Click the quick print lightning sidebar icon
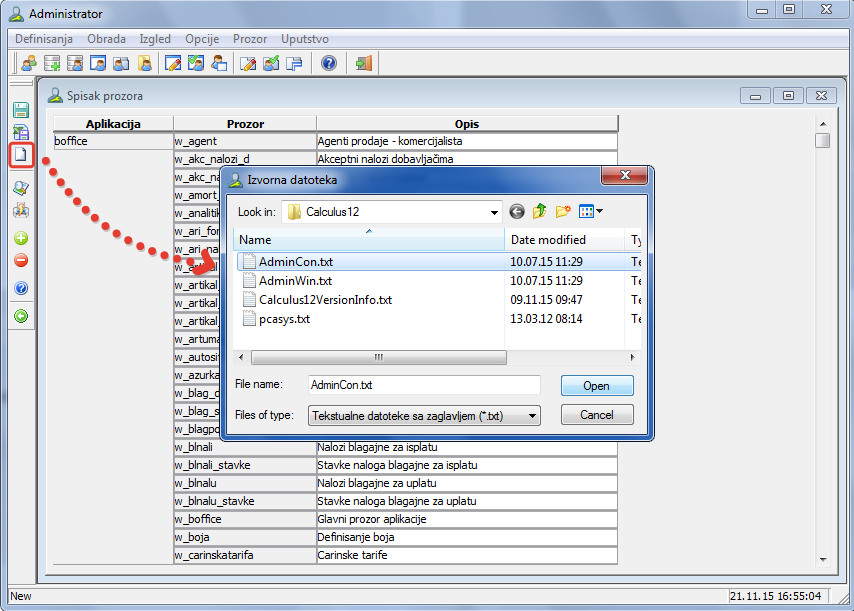 point(21,210)
